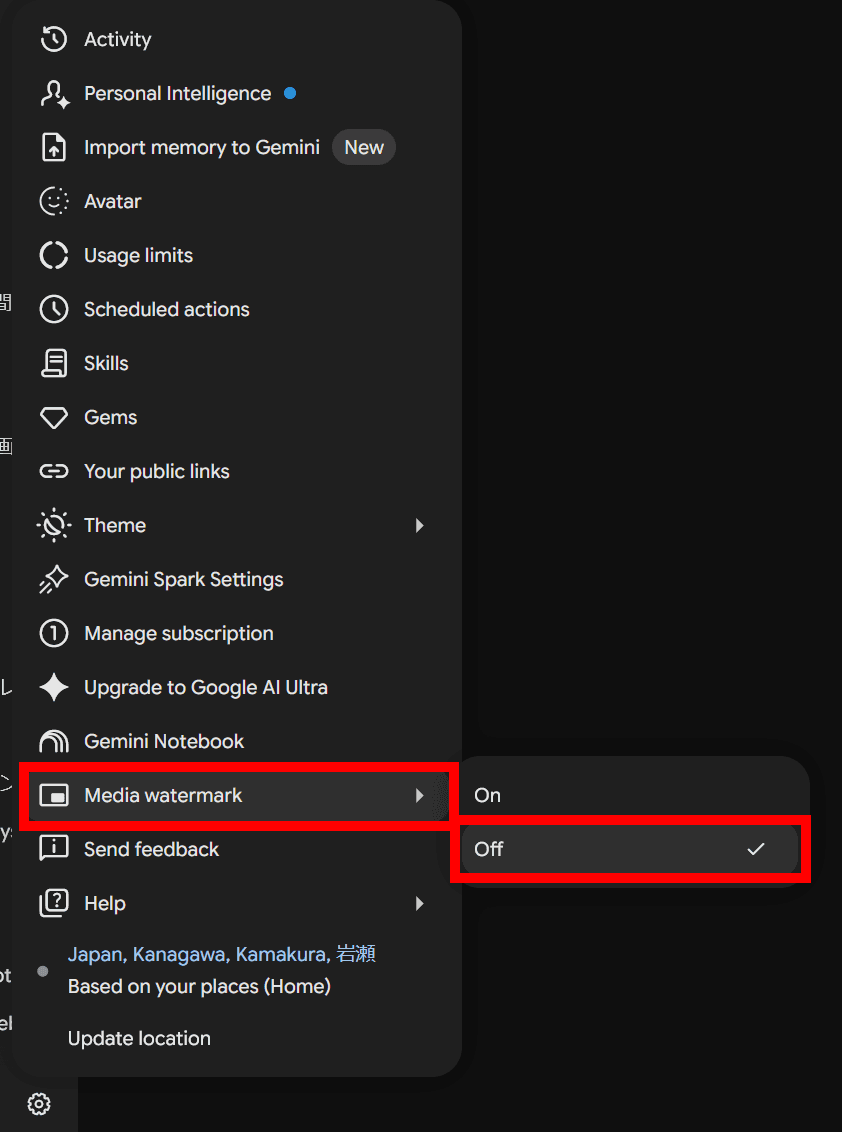Click the Help question mark icon

(x=54, y=903)
